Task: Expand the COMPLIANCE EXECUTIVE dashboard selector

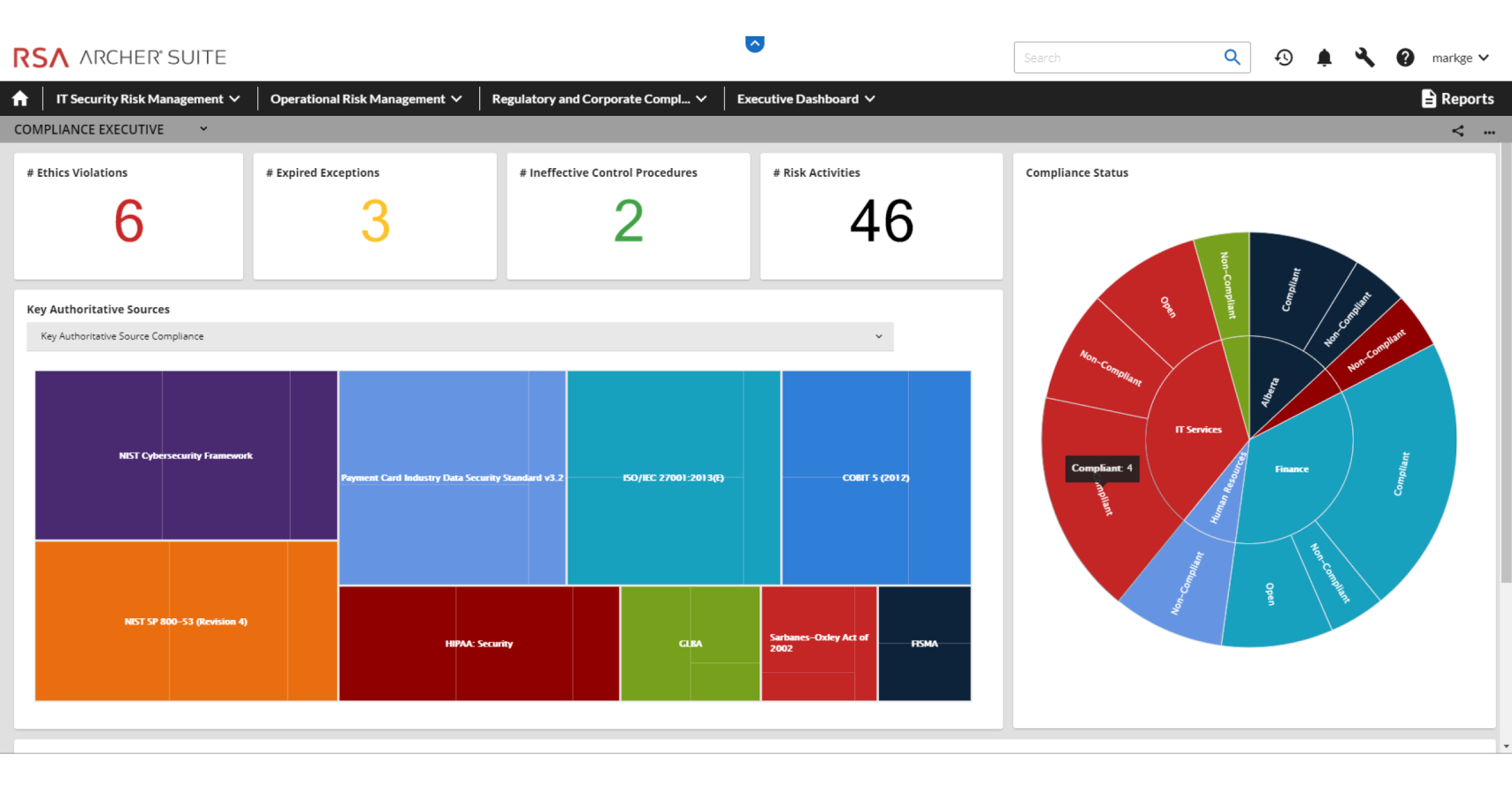Action: pyautogui.click(x=202, y=129)
